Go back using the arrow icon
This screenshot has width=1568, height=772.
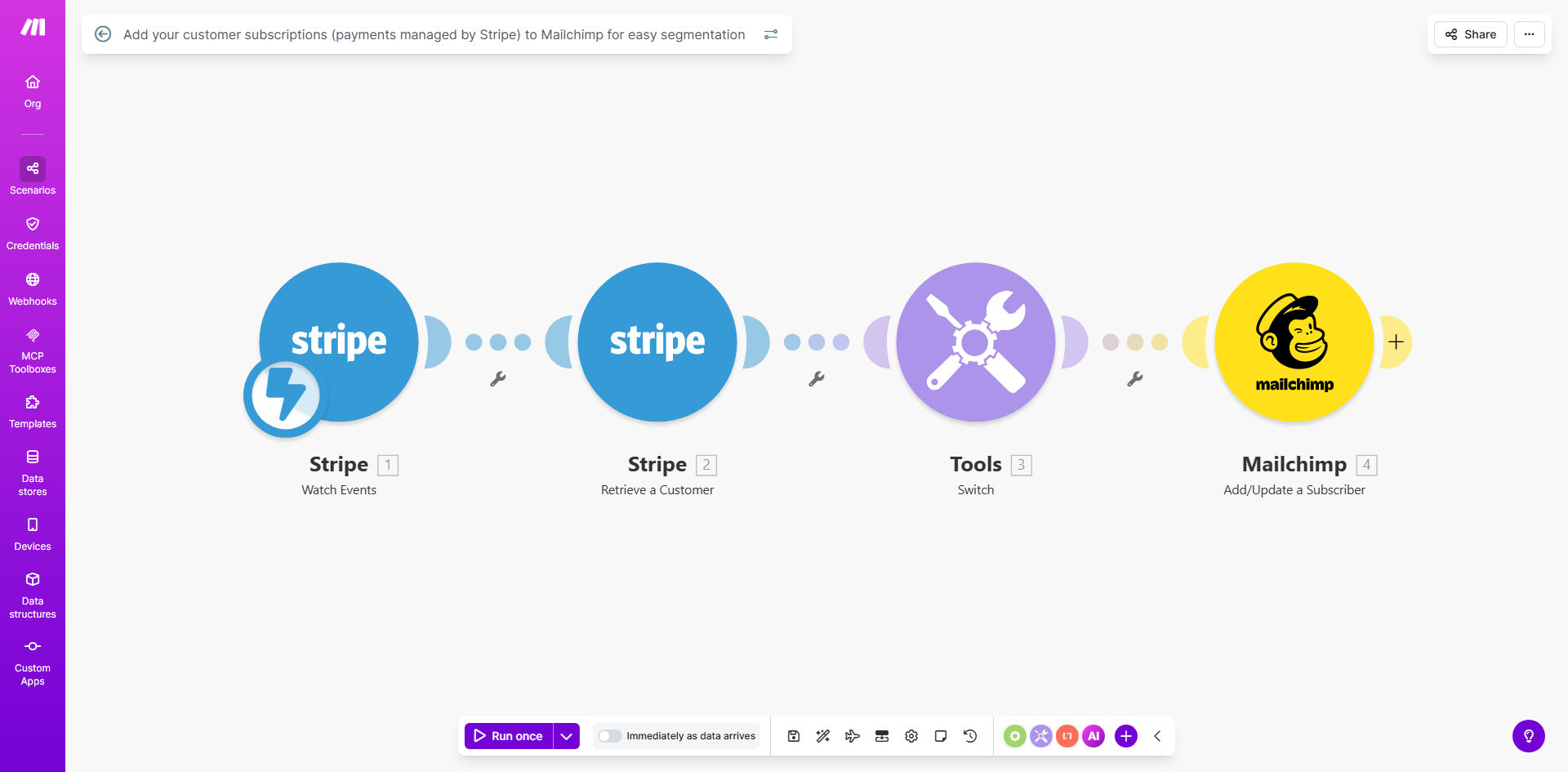[103, 34]
